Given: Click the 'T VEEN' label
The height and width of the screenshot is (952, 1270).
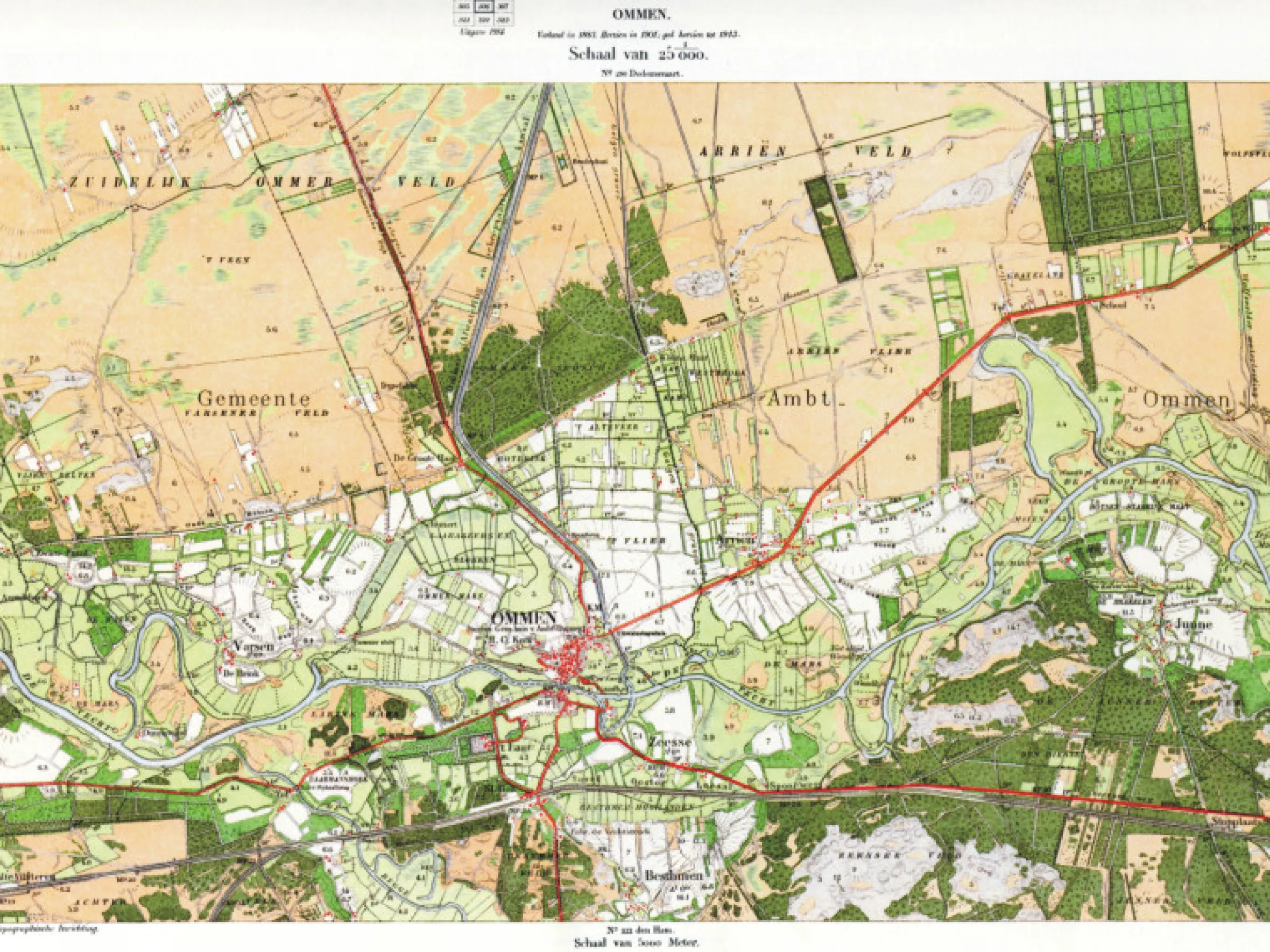Looking at the screenshot, I should (227, 260).
